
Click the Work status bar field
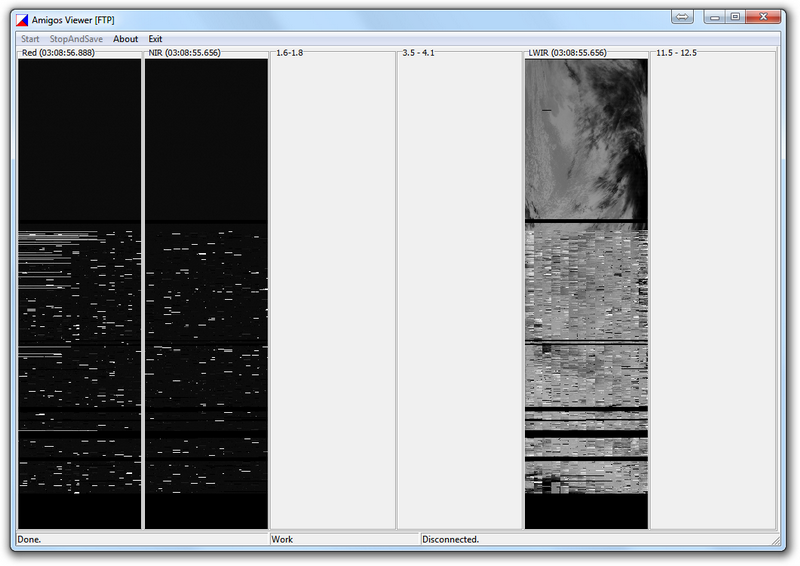(x=344, y=539)
